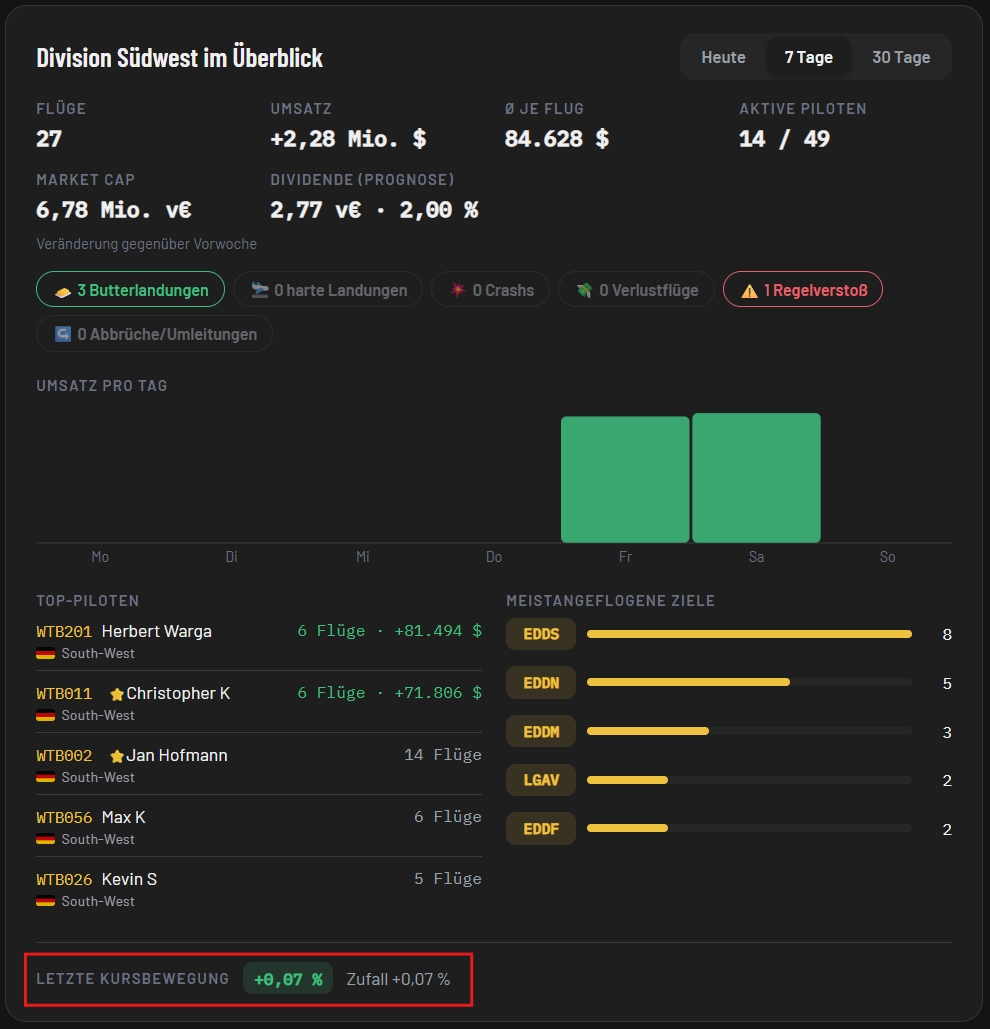Open pilot ID WTB002
This screenshot has width=990, height=1029.
[x=64, y=755]
